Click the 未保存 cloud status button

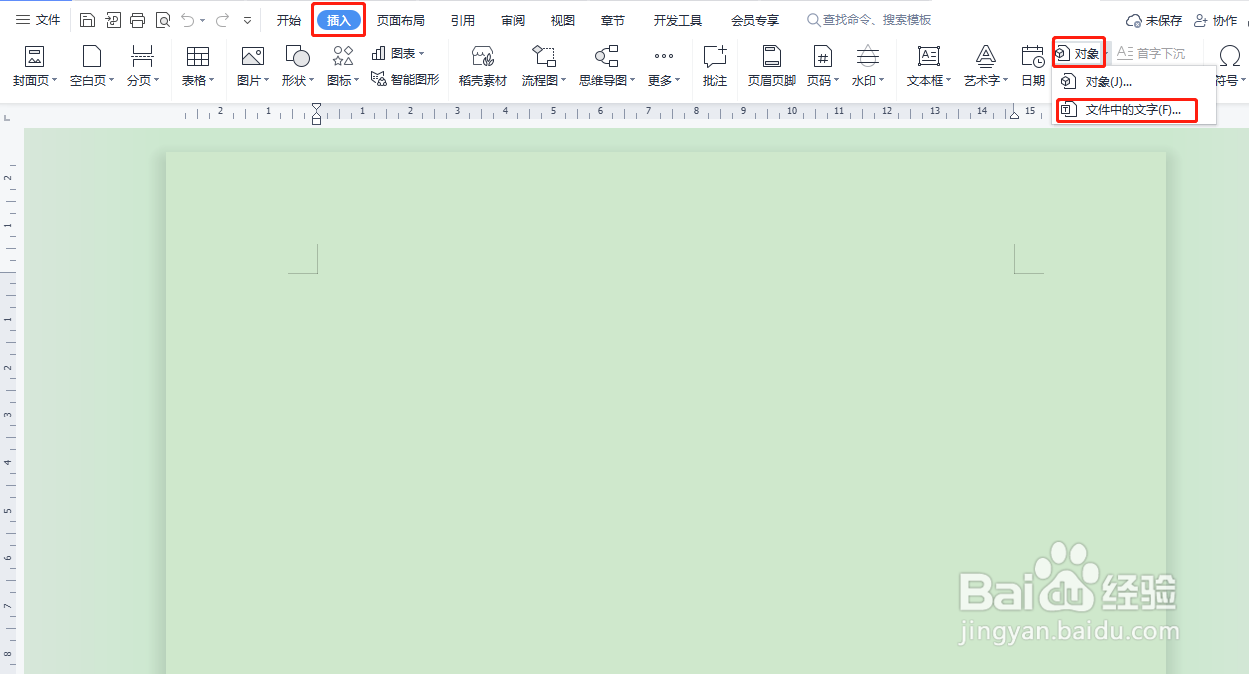point(1154,20)
